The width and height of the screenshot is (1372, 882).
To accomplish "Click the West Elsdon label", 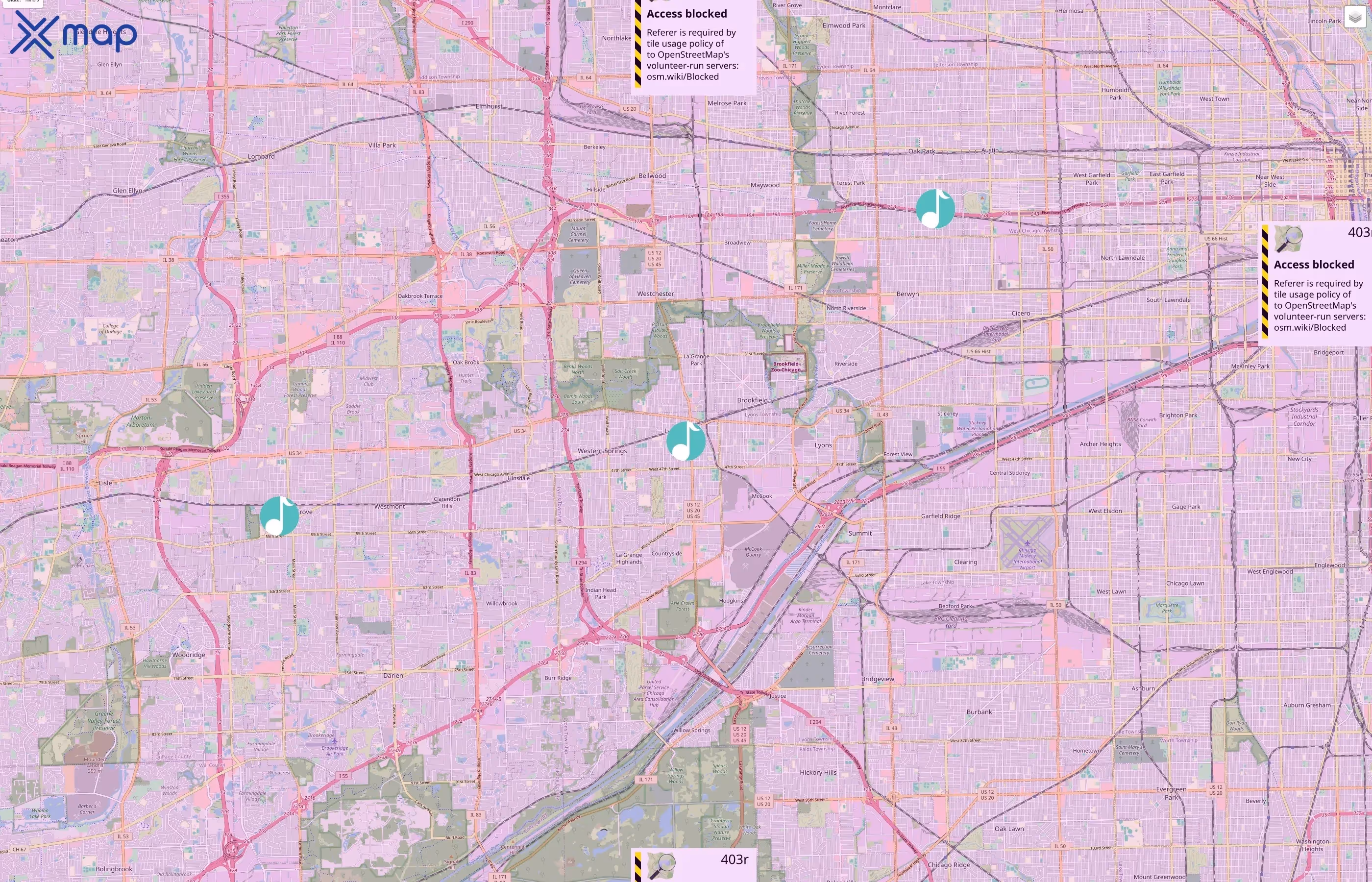I will coord(1104,511).
